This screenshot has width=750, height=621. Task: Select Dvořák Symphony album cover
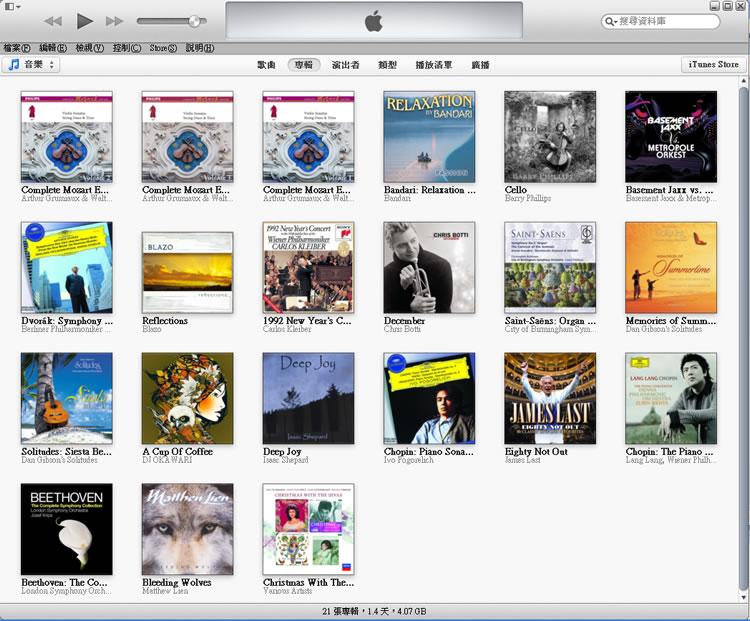tap(66, 267)
